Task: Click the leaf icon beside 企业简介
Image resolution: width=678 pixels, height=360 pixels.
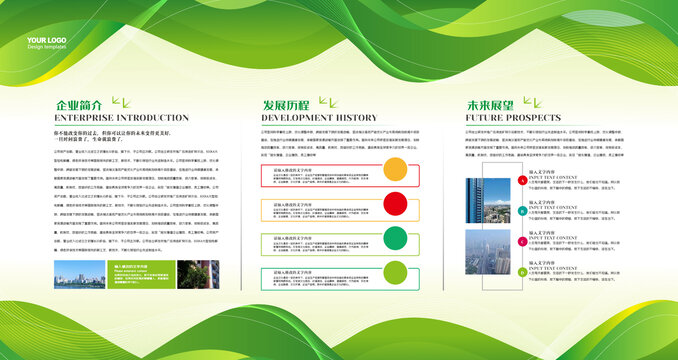Action: coord(121,102)
